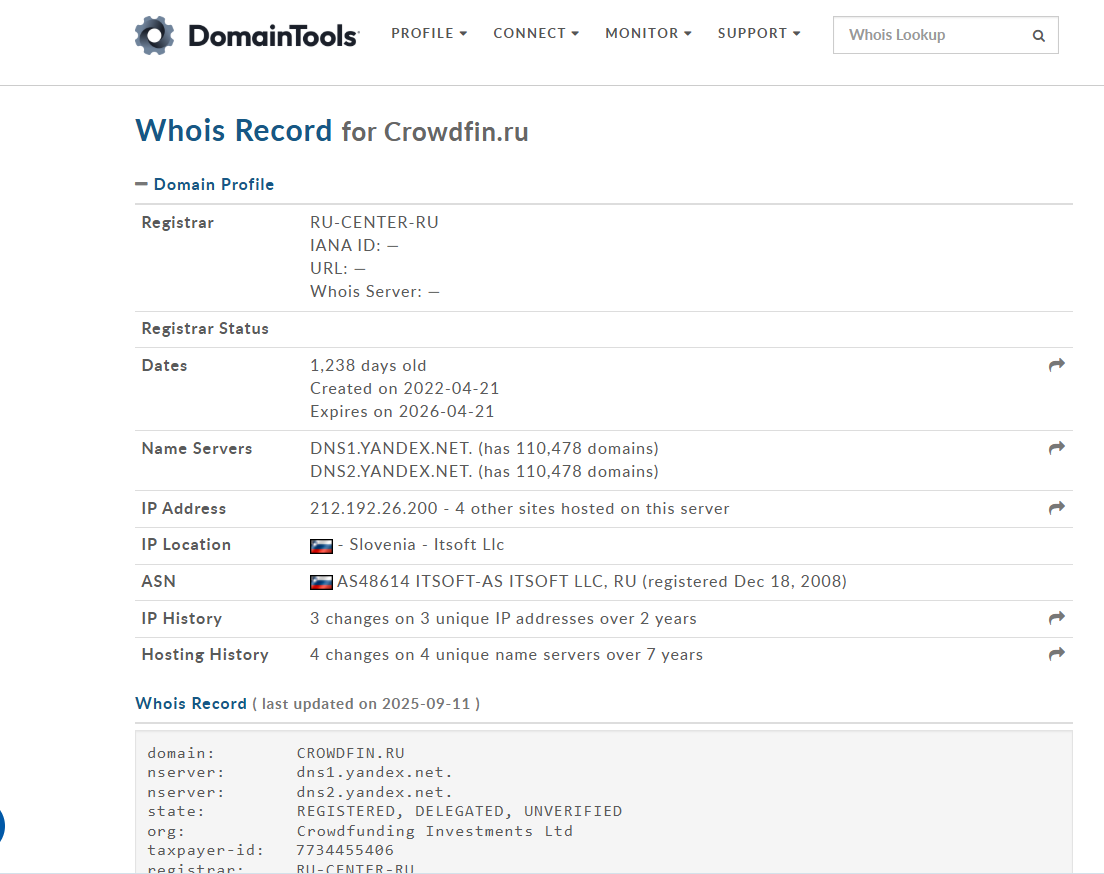Click the DomainTools wordmark
Viewport: 1104px width, 874px height.
274,36
